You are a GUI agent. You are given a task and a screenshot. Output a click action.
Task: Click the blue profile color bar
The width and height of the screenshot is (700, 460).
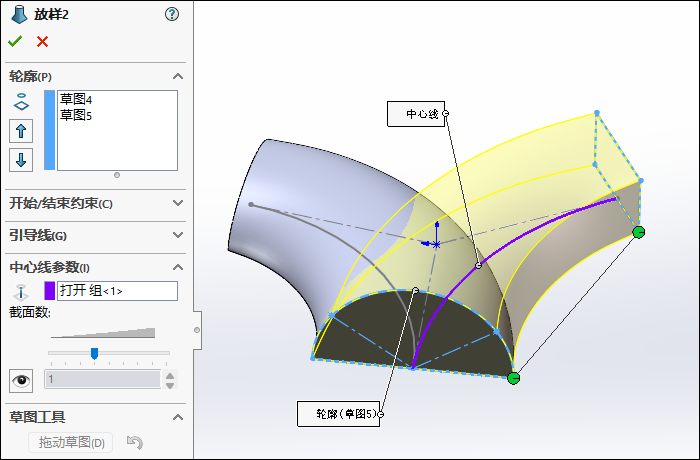pyautogui.click(x=50, y=130)
